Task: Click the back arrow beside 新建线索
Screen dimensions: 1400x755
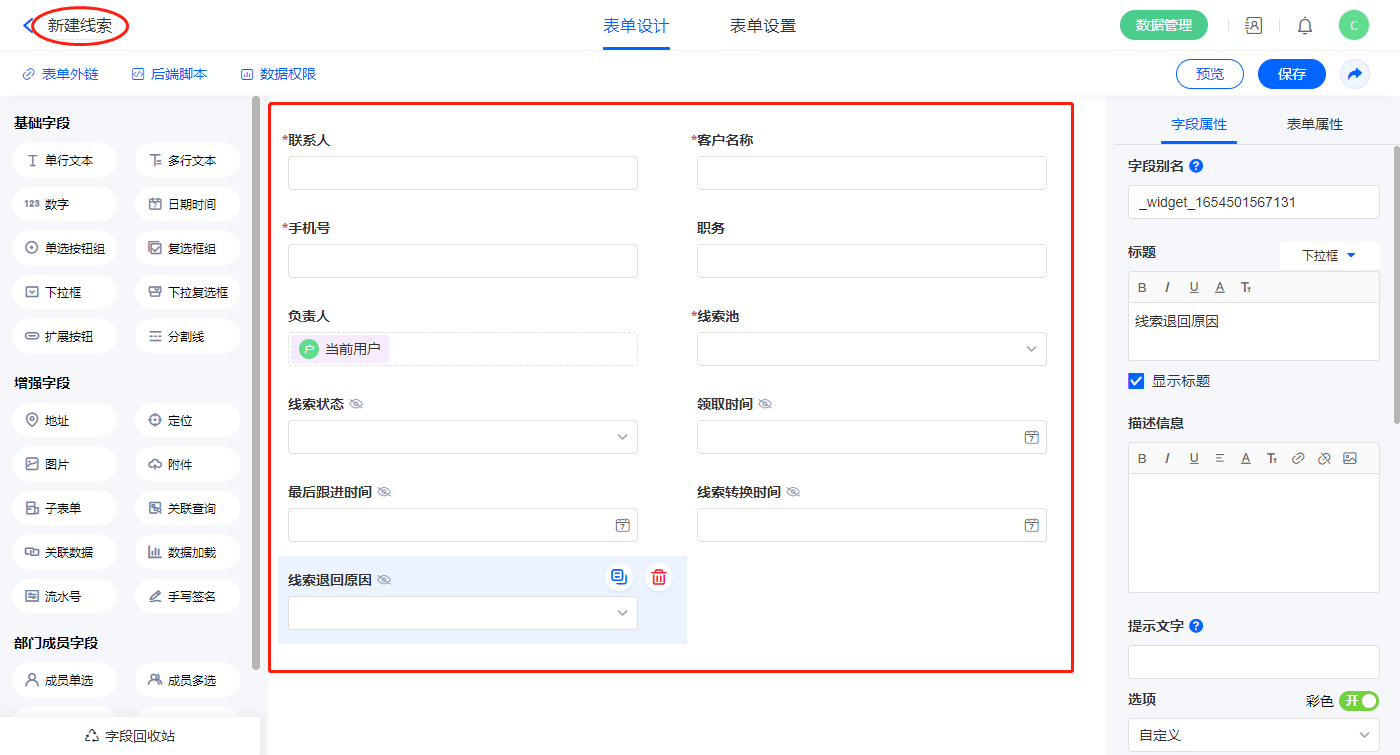Action: pyautogui.click(x=28, y=25)
